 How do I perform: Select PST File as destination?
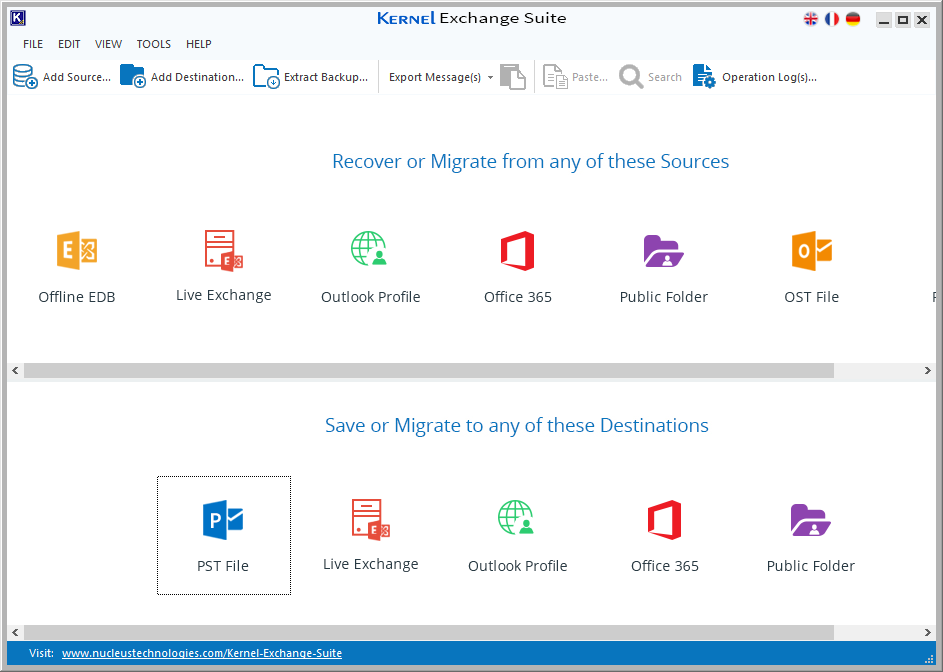coord(224,535)
